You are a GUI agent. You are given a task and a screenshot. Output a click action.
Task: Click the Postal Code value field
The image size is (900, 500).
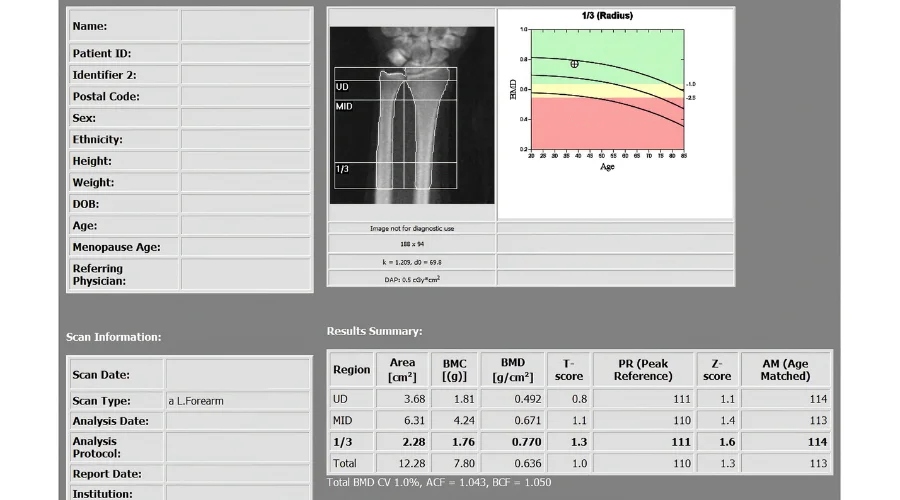[246, 96]
